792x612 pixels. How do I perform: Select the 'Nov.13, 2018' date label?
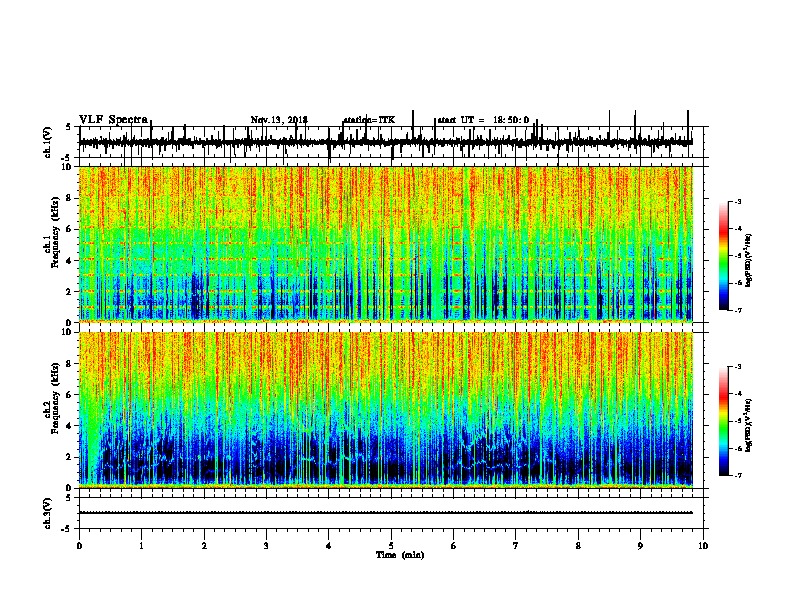279,120
